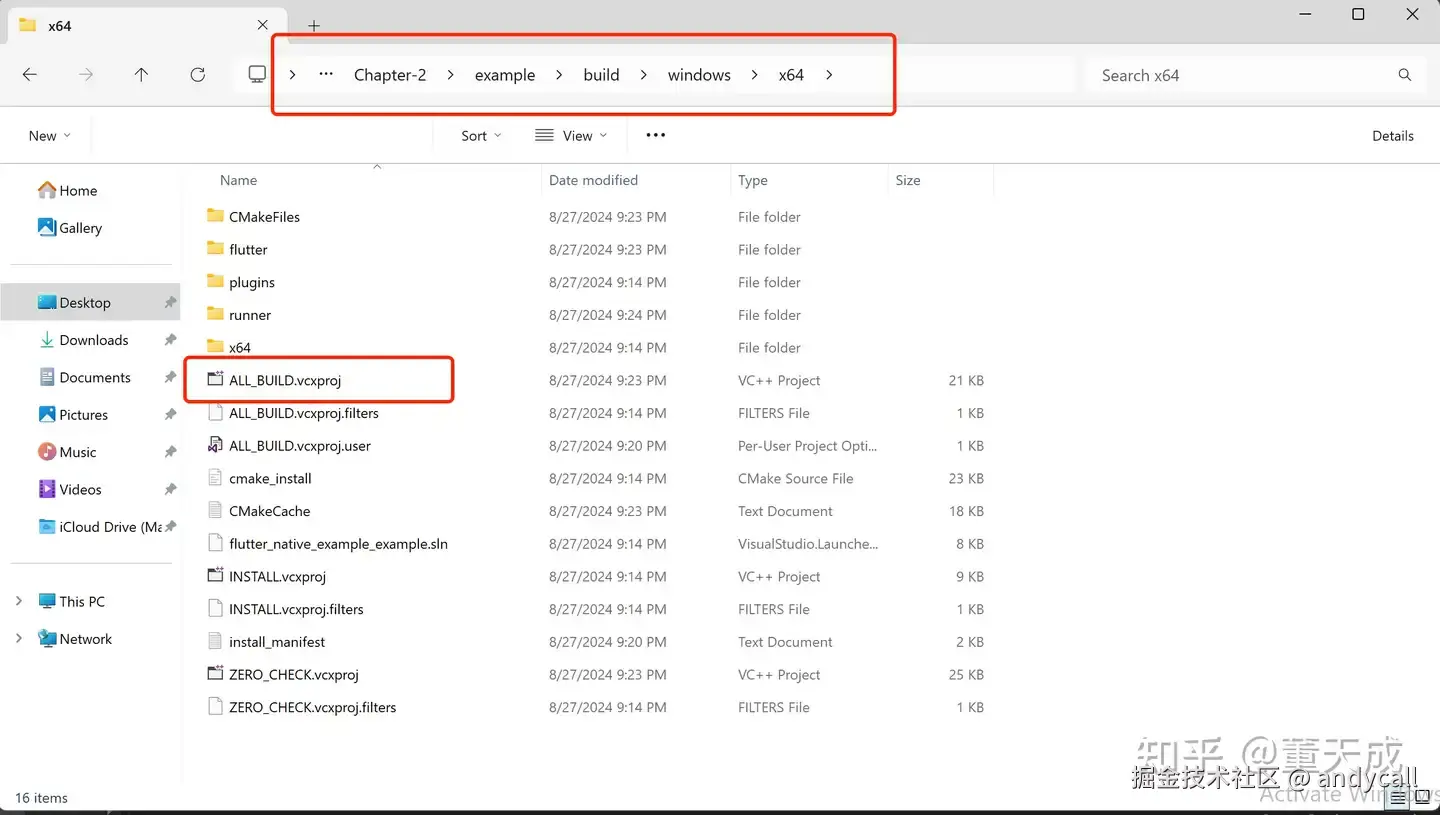This screenshot has width=1440, height=815.
Task: Navigate to Chapter-2 in breadcrumb
Action: point(390,75)
